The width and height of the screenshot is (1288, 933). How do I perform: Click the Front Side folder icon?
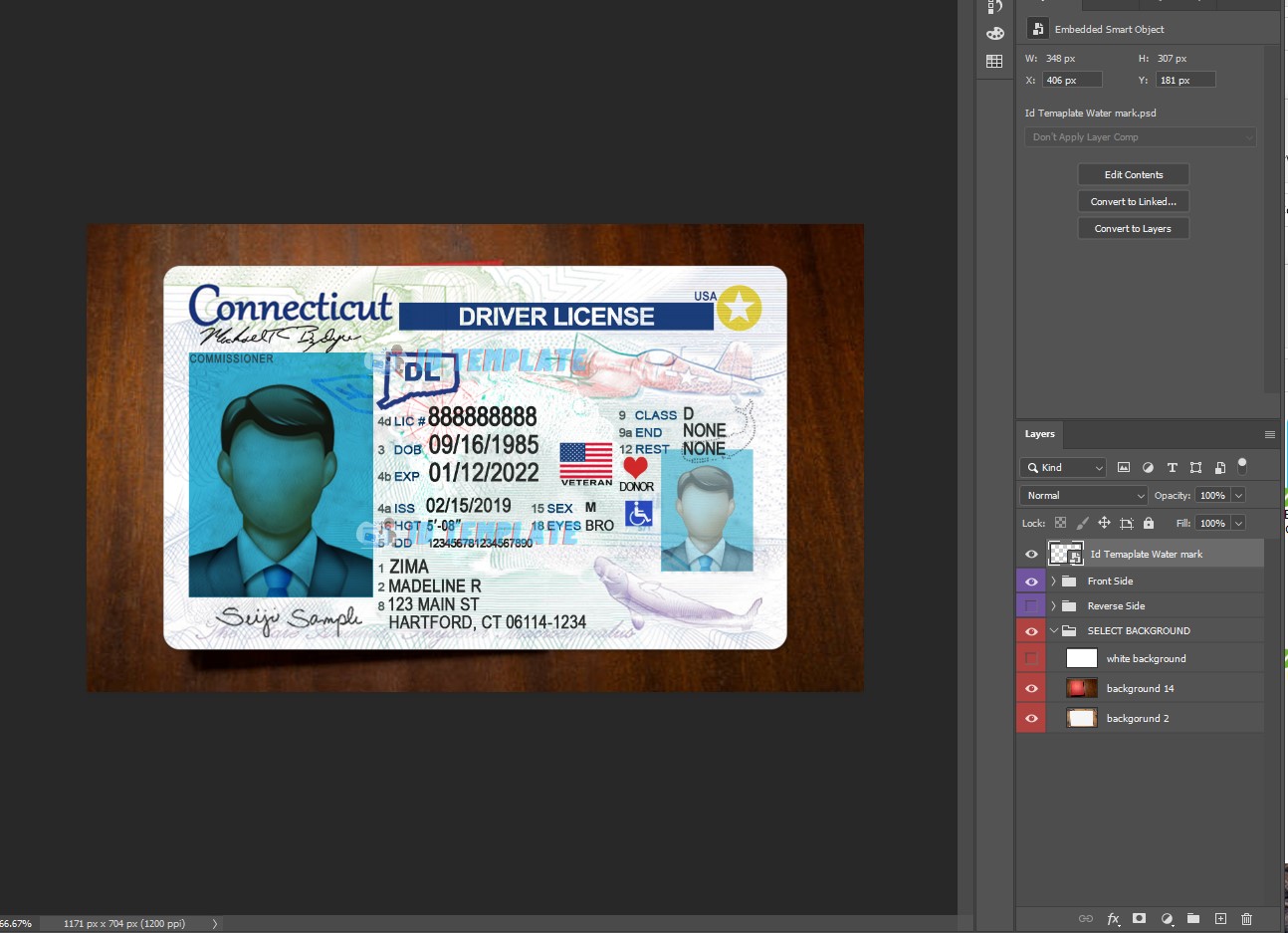coord(1069,581)
